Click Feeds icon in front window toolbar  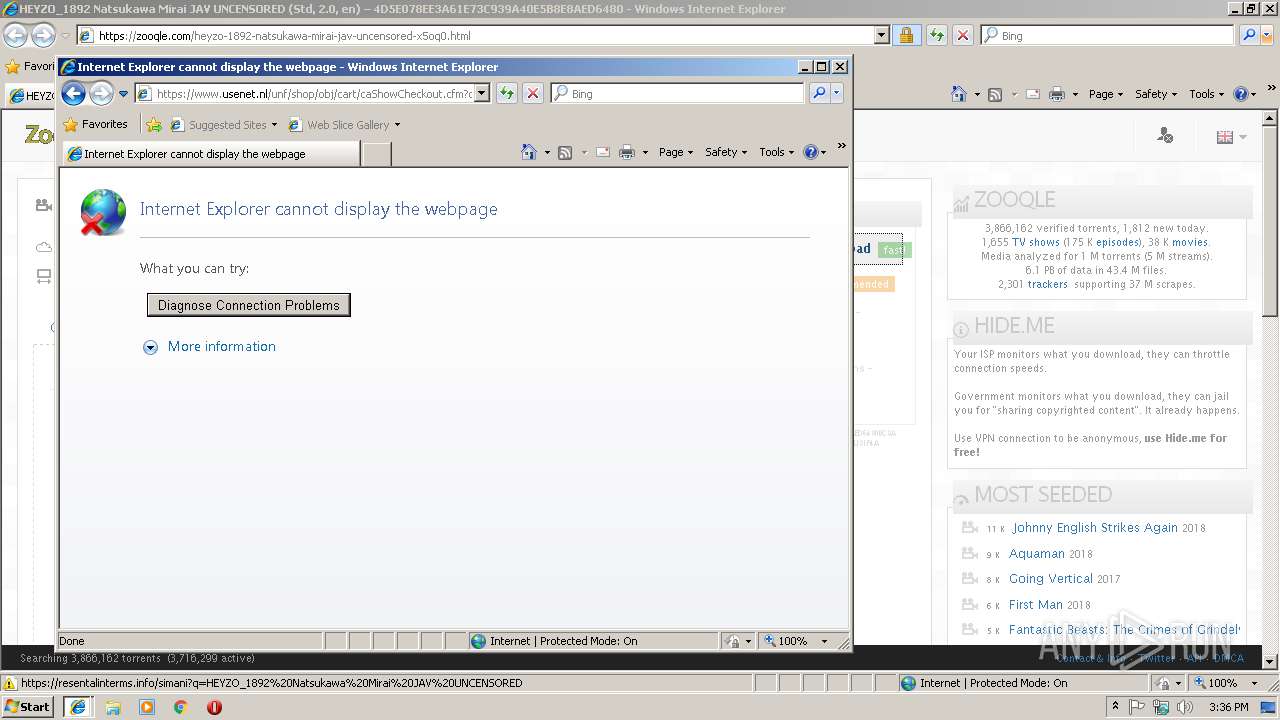click(x=565, y=152)
